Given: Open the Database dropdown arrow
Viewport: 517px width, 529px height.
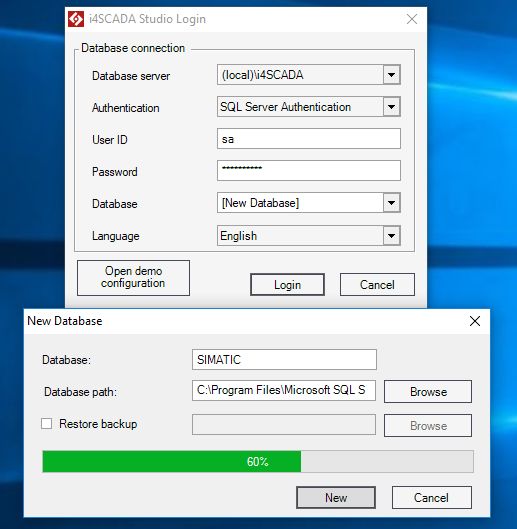Looking at the screenshot, I should click(x=391, y=203).
